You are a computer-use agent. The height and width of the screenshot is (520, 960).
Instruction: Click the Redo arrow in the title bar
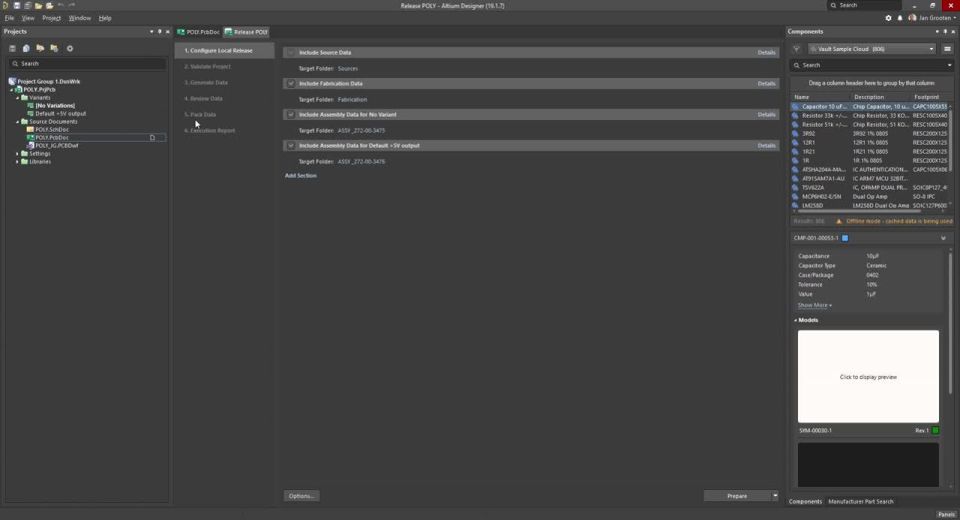[71, 6]
